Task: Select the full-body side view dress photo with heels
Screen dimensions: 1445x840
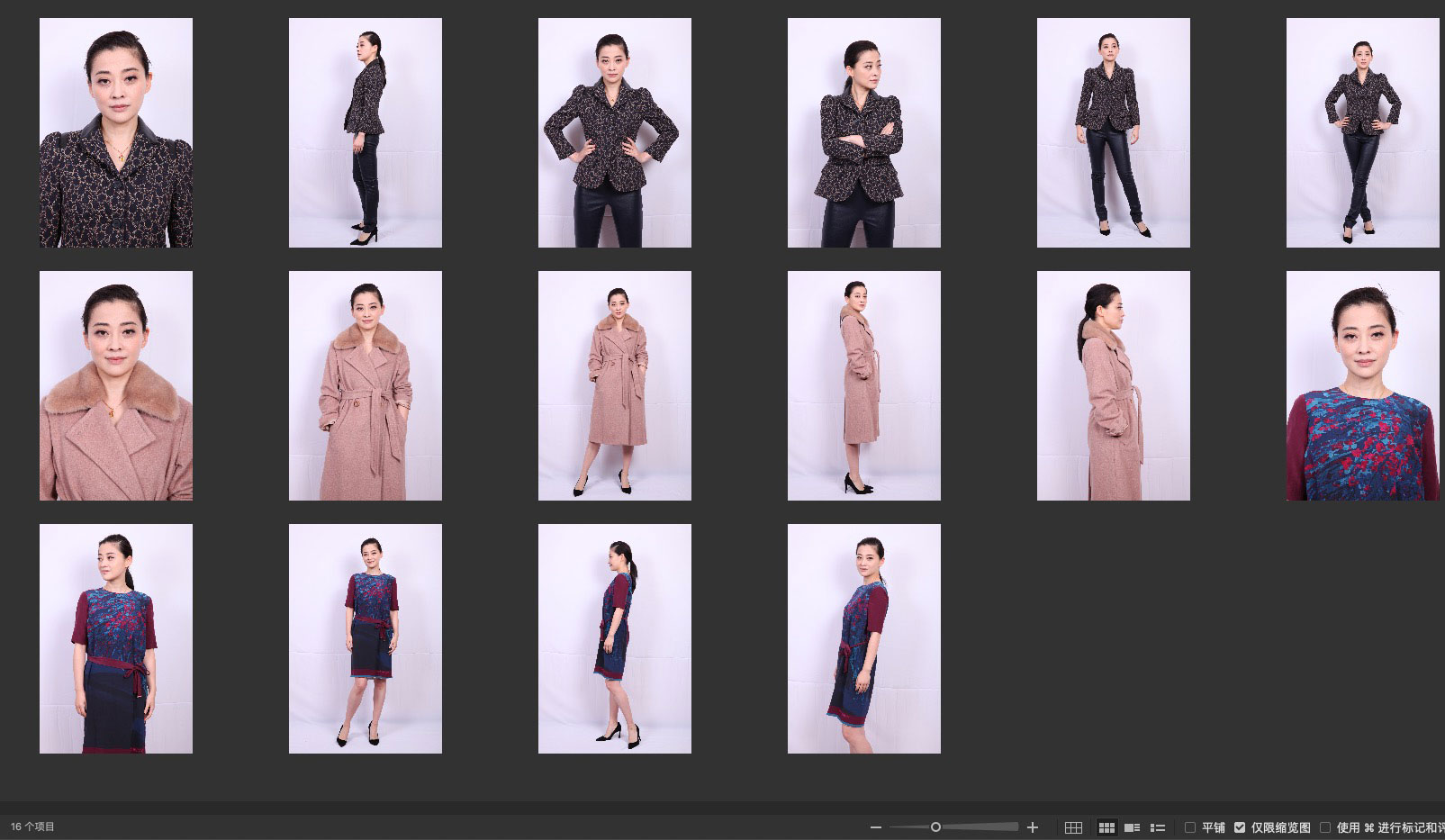Action: pos(614,638)
